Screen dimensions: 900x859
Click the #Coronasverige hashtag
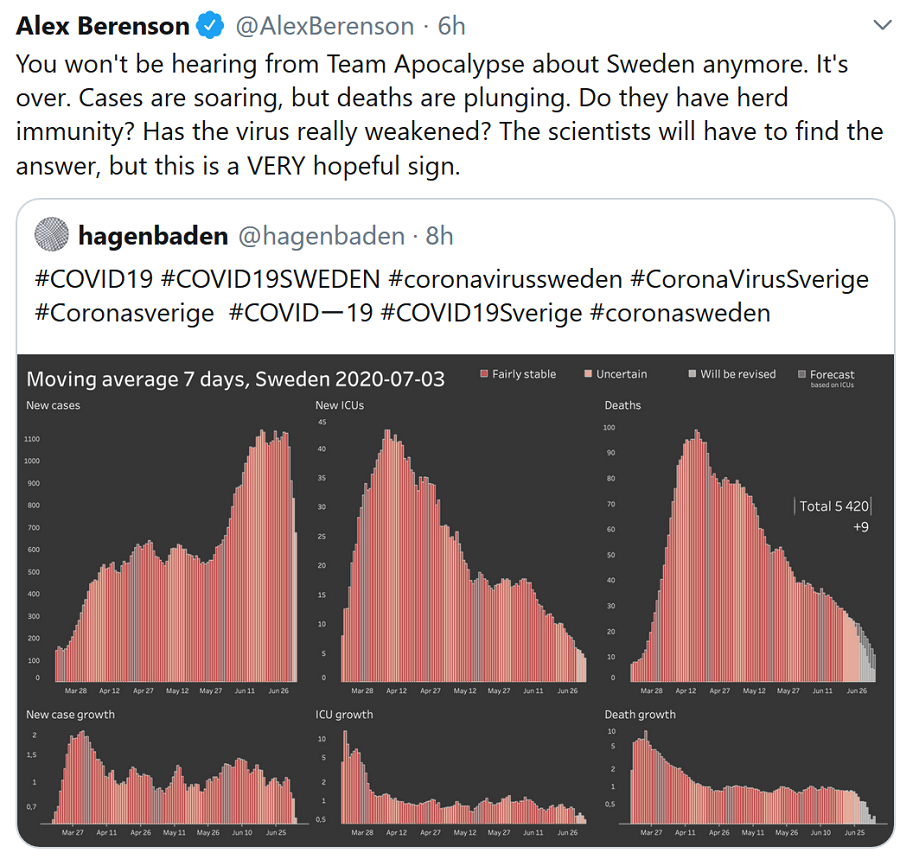(x=125, y=312)
